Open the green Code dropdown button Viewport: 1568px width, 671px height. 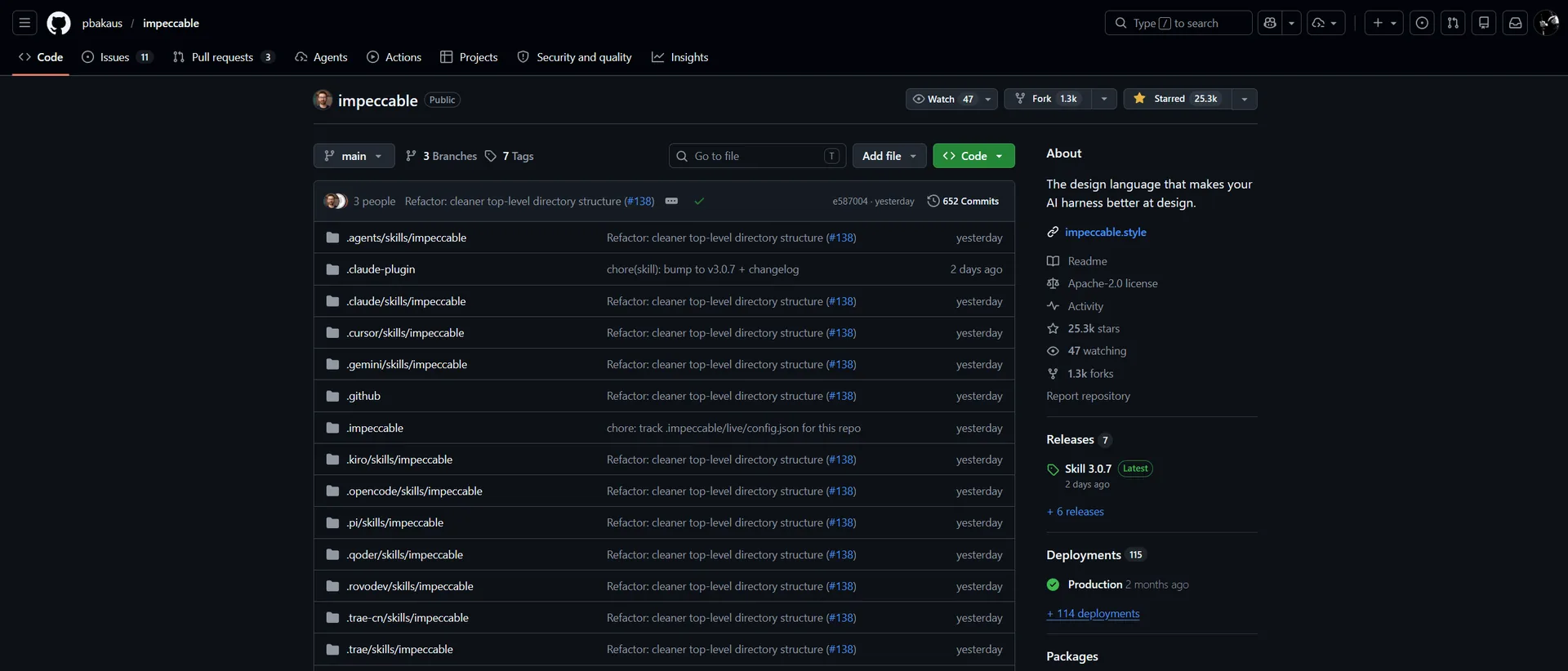click(973, 156)
